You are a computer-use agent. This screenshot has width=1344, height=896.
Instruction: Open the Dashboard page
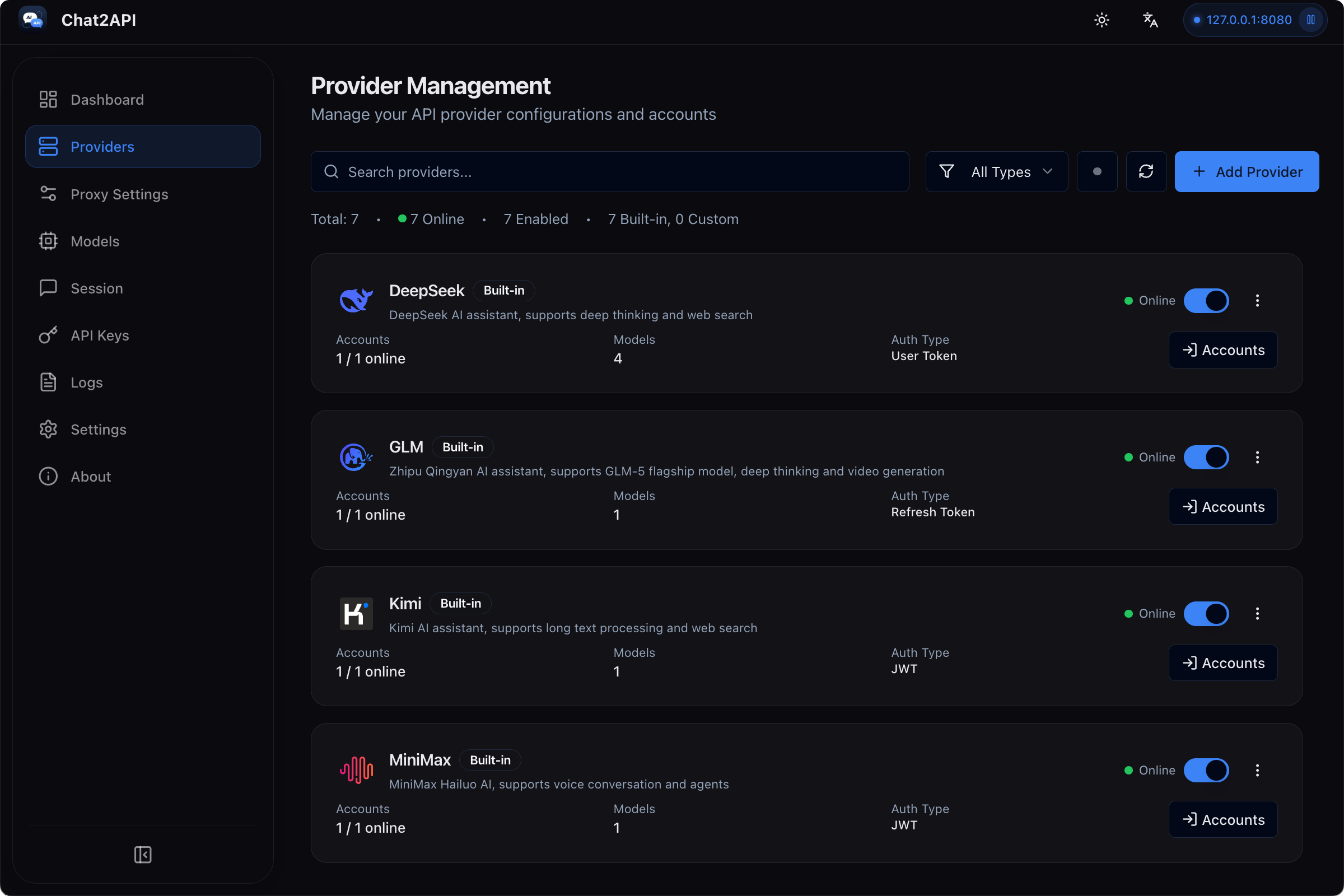pyautogui.click(x=143, y=100)
